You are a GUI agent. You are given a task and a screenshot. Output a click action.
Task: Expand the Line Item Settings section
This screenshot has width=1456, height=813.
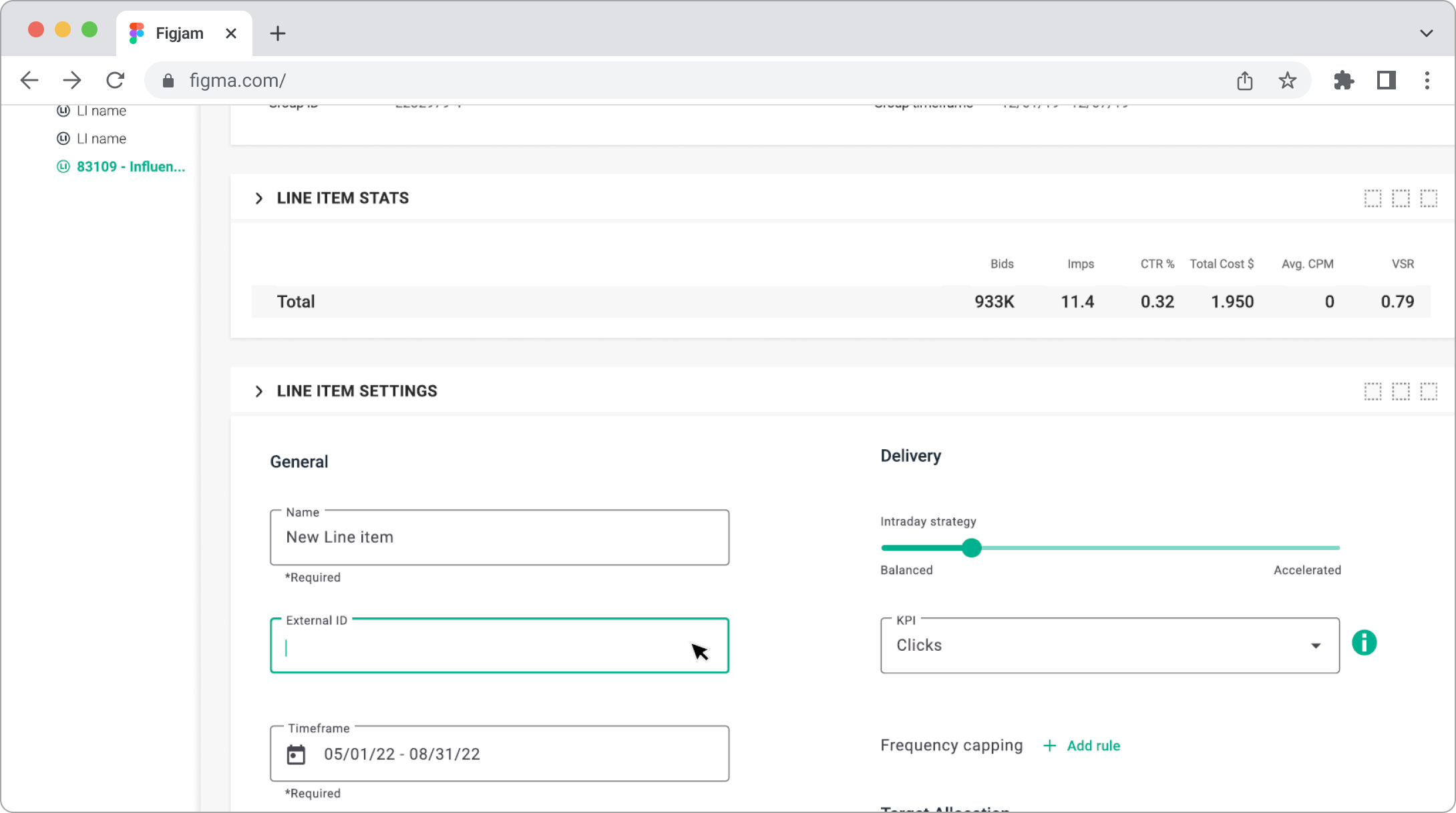point(259,391)
